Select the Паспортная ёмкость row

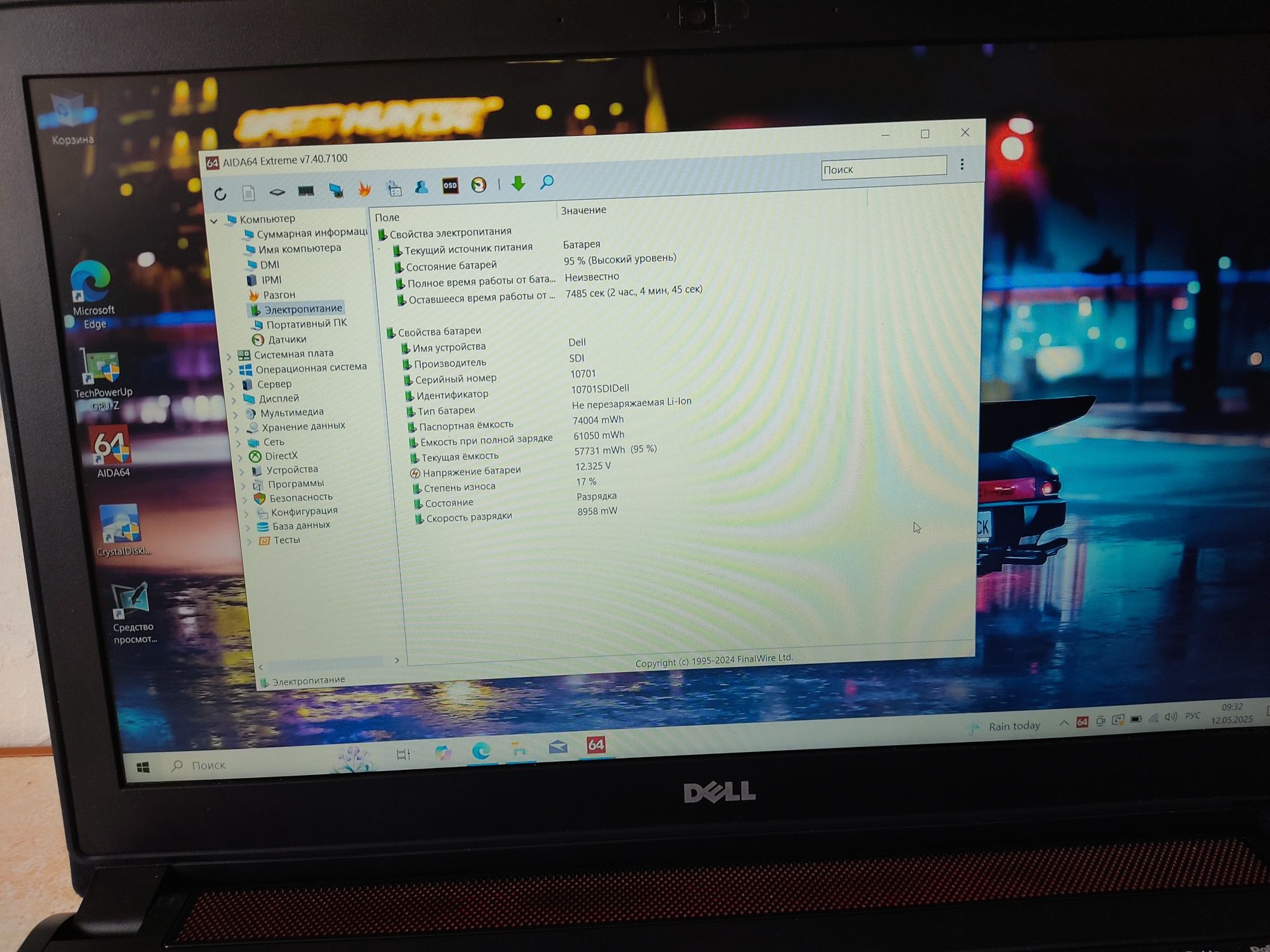click(x=516, y=423)
